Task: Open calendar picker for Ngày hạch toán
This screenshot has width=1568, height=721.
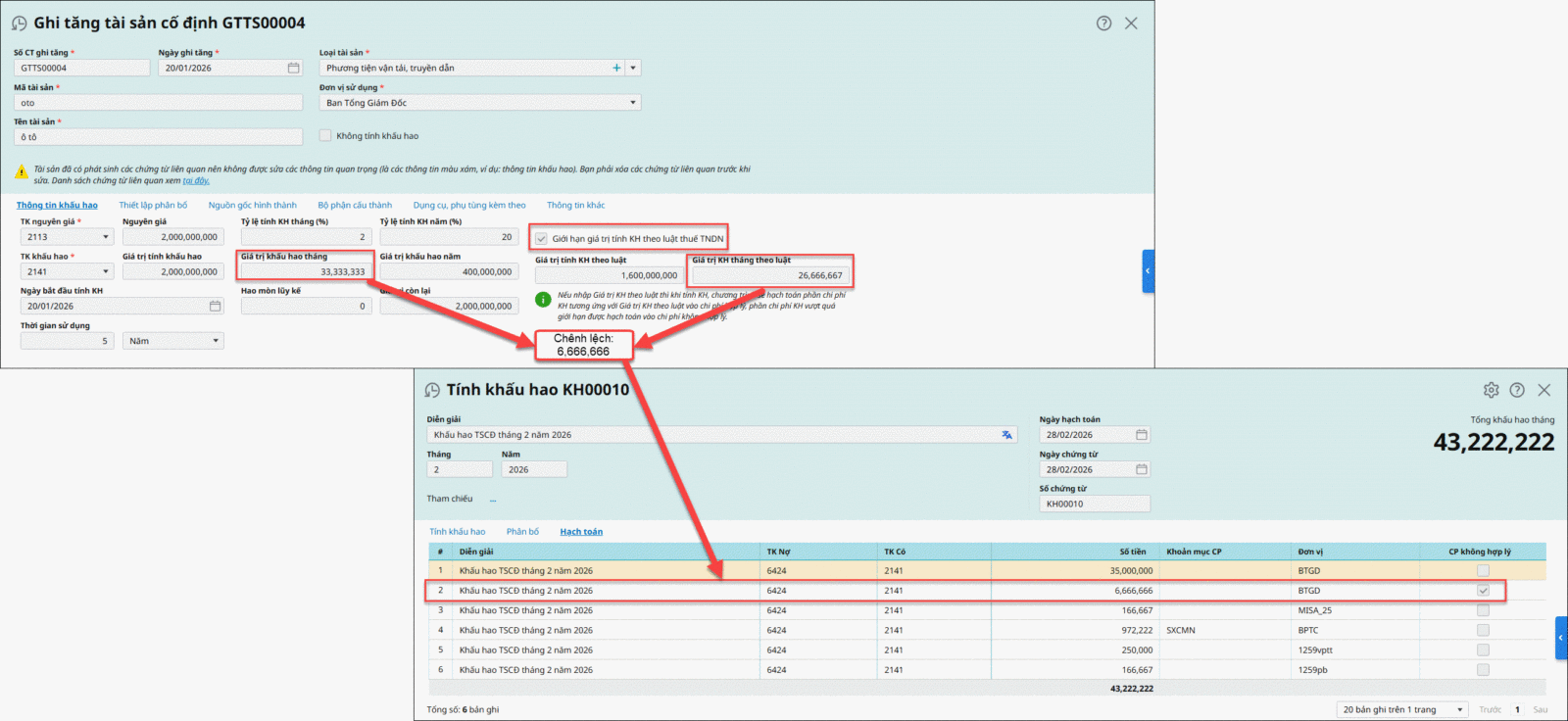Action: (1141, 435)
